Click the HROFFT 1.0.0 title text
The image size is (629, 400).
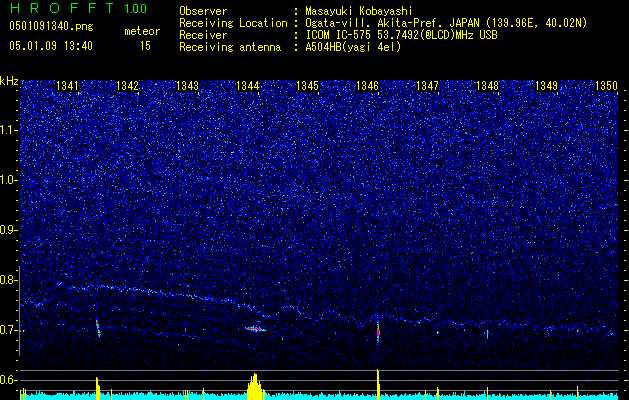click(78, 8)
